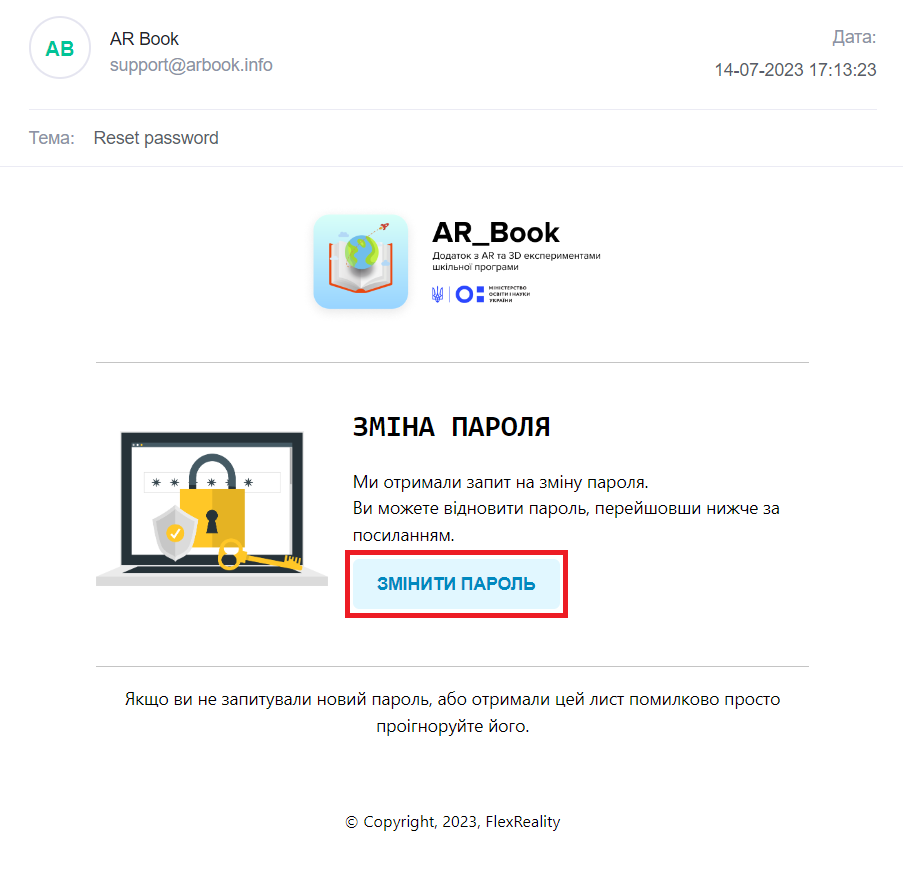This screenshot has height=871, width=903.
Task: Click the laptop security illustration
Action: coord(212,509)
